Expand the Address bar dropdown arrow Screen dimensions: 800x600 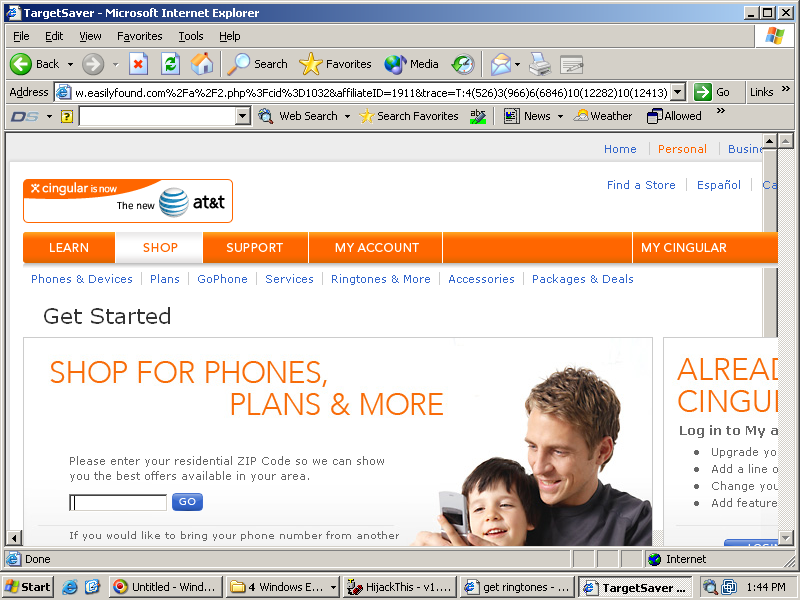tap(677, 92)
